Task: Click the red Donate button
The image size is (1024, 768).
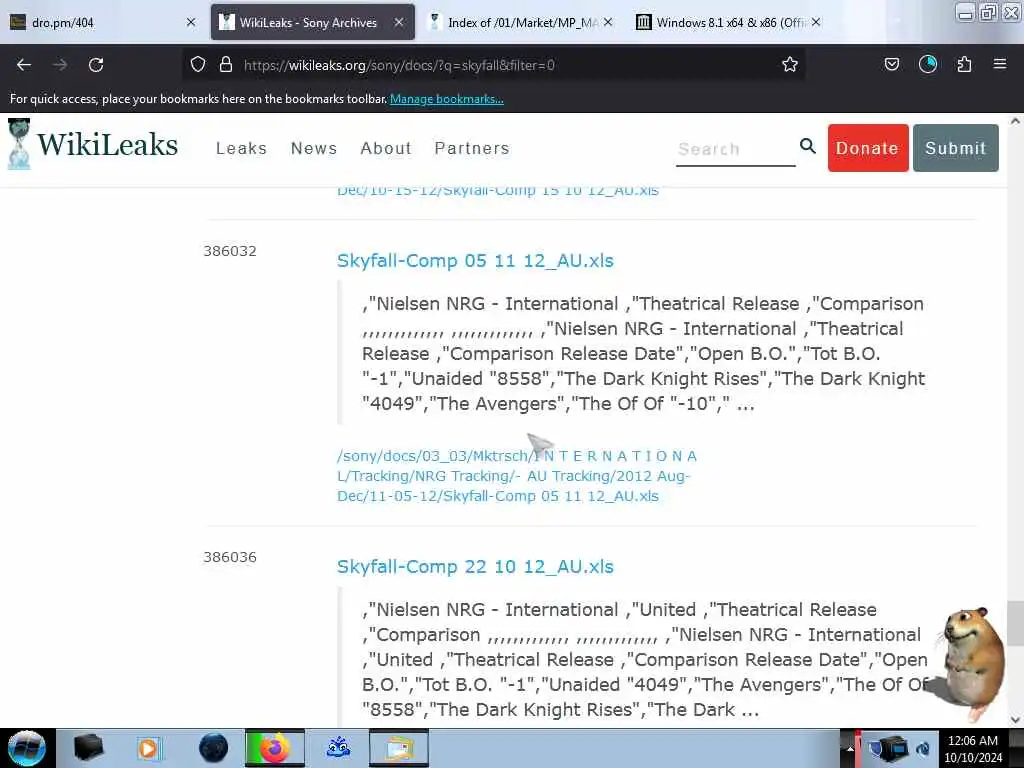Action: pos(868,148)
